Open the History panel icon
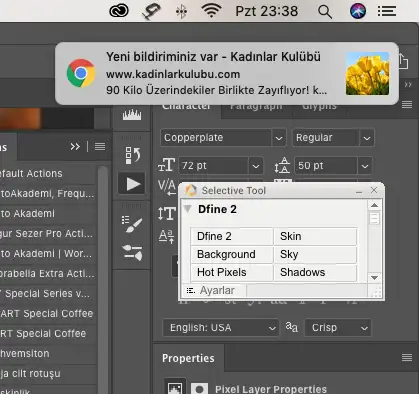Viewport: 419px width, 394px height. click(x=133, y=155)
